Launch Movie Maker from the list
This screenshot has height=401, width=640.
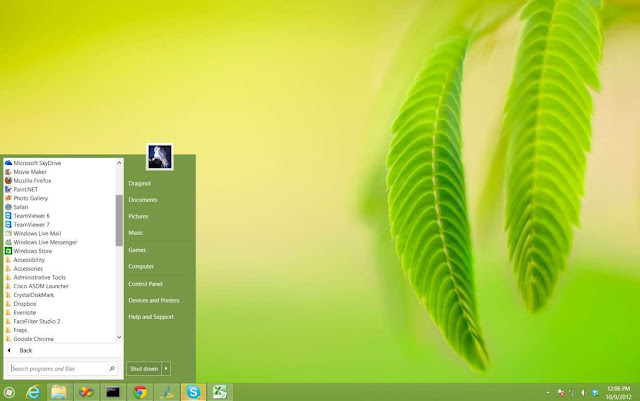26,172
